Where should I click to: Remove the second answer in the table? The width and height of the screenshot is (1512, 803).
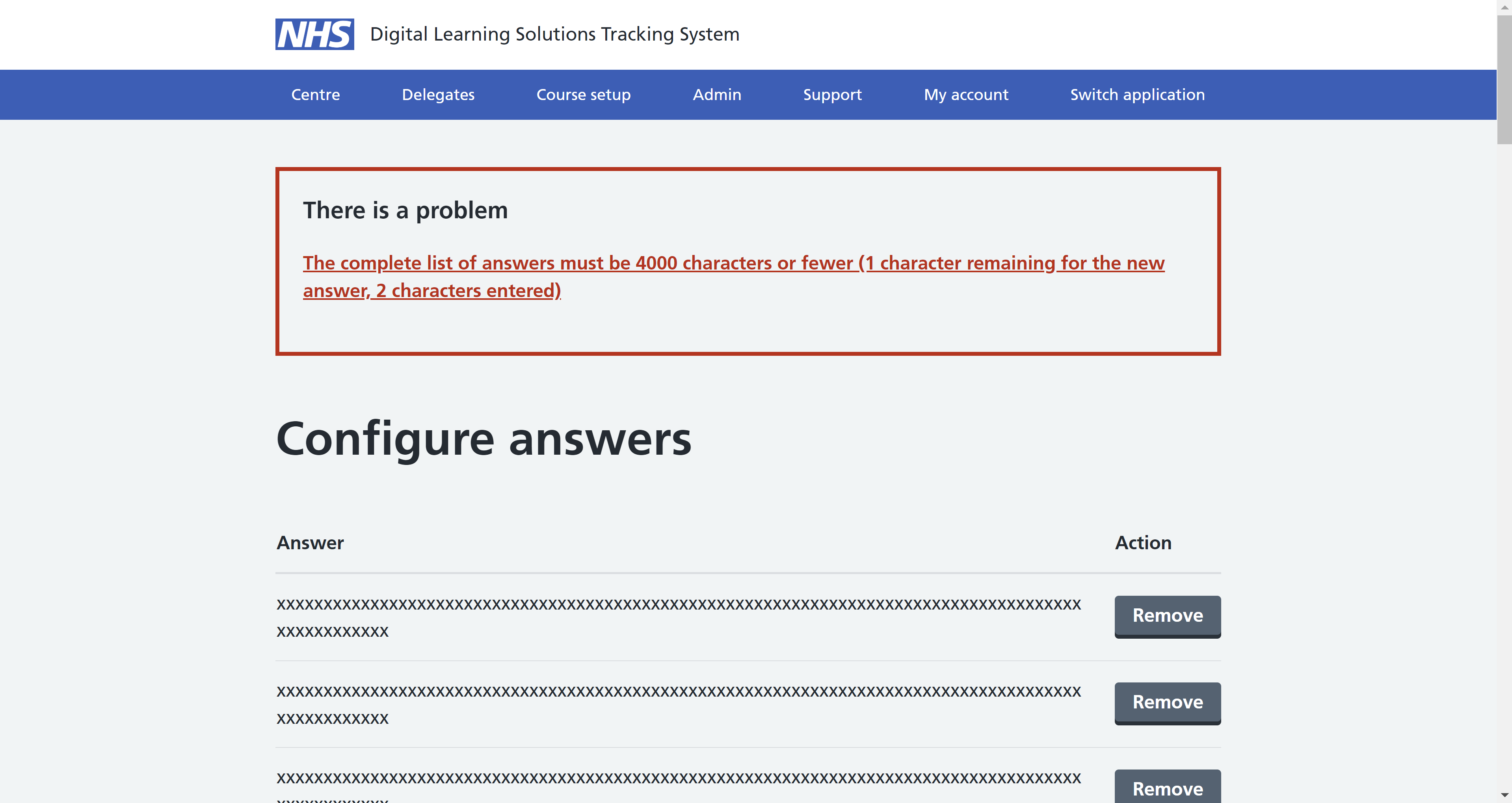click(x=1167, y=703)
